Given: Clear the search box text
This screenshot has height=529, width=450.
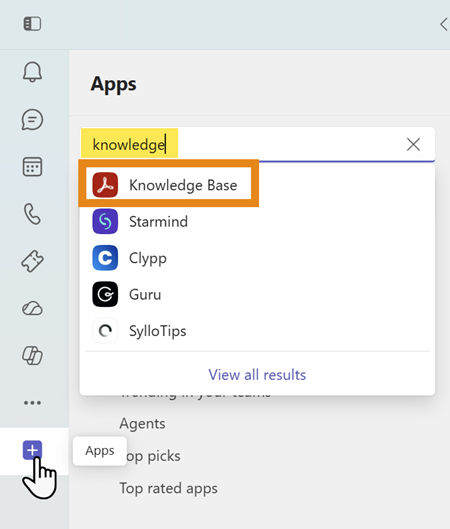Looking at the screenshot, I should [x=413, y=144].
